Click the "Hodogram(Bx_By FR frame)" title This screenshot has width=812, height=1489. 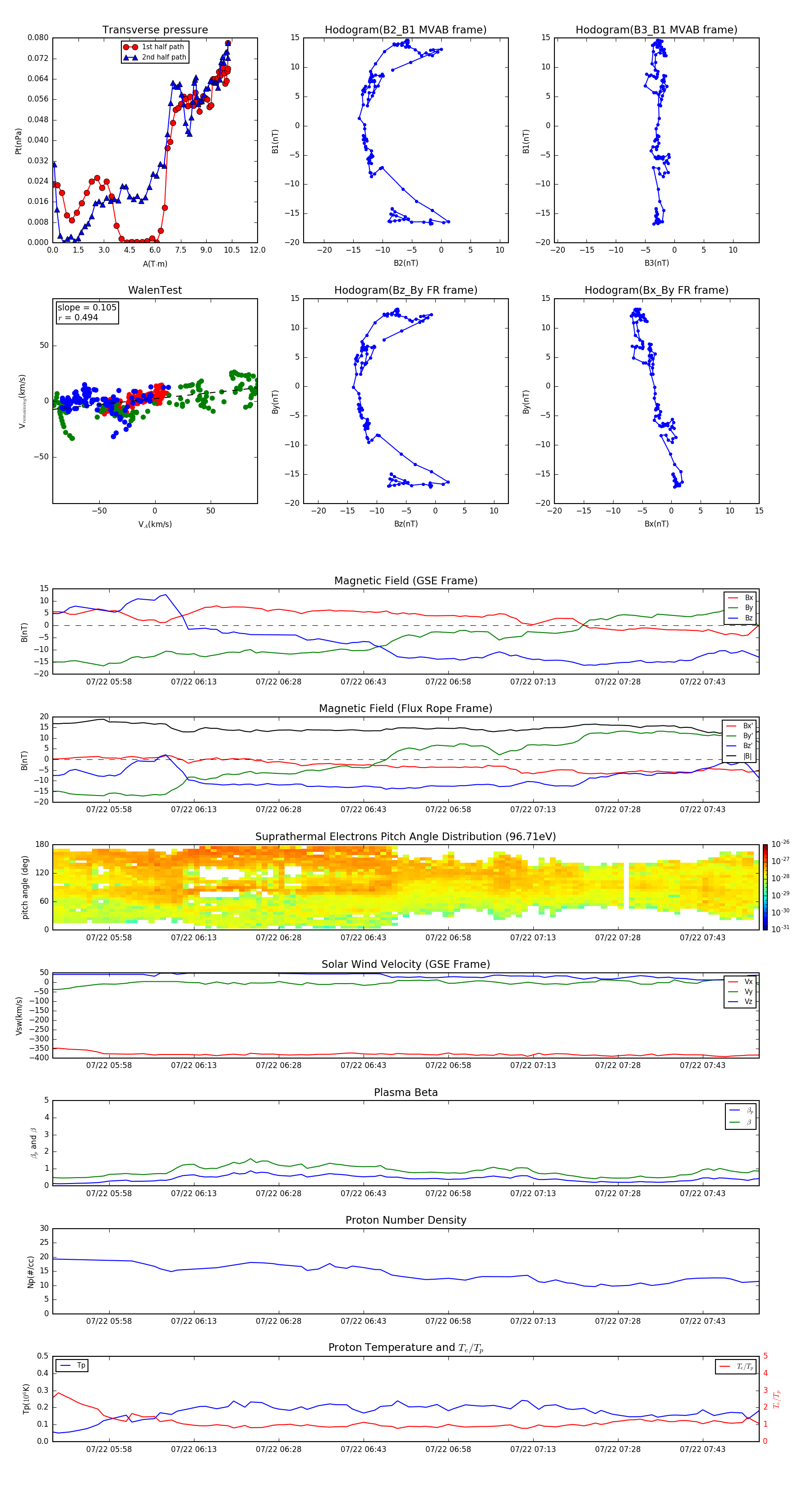656,290
